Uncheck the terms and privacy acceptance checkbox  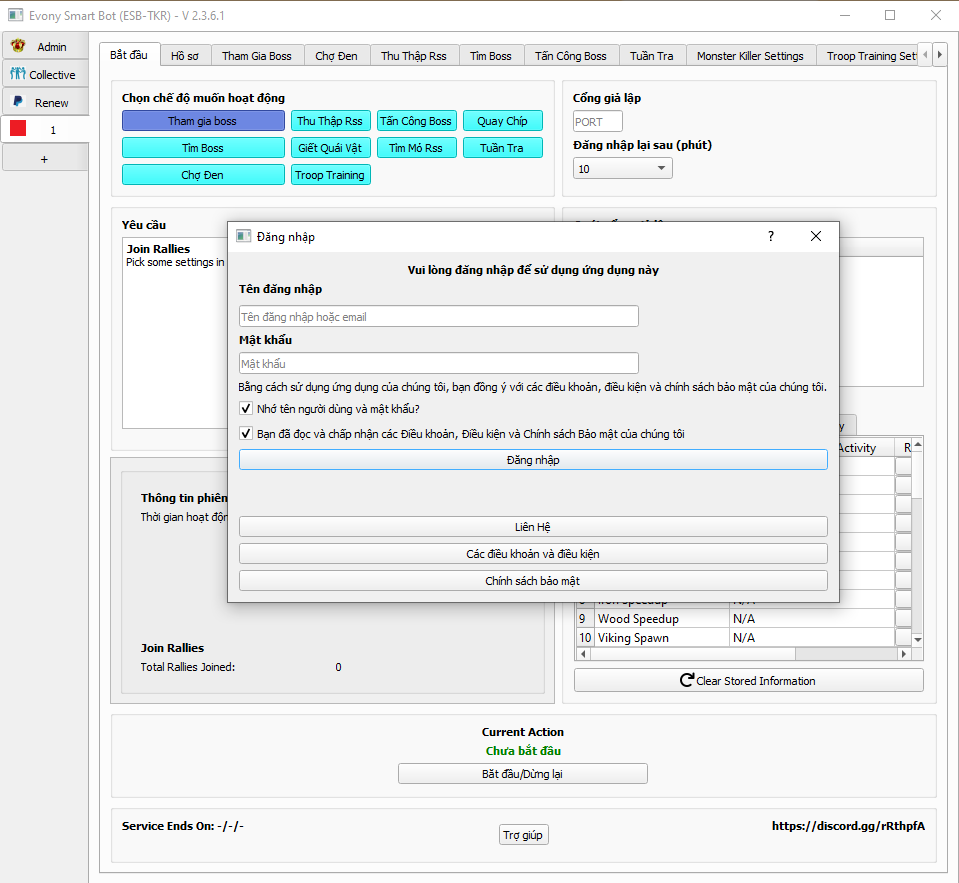(246, 434)
